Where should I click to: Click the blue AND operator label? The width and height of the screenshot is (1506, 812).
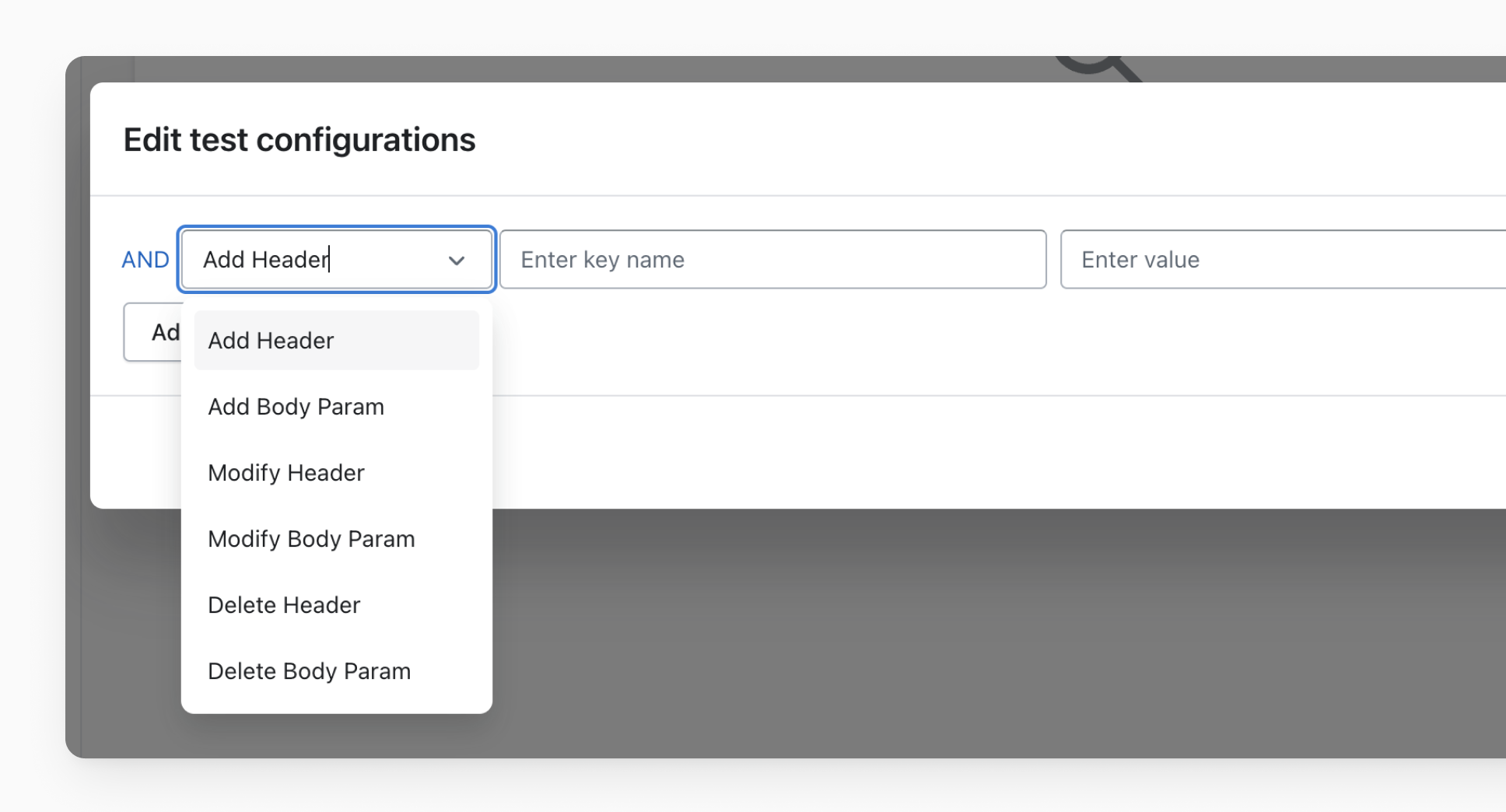(x=145, y=260)
